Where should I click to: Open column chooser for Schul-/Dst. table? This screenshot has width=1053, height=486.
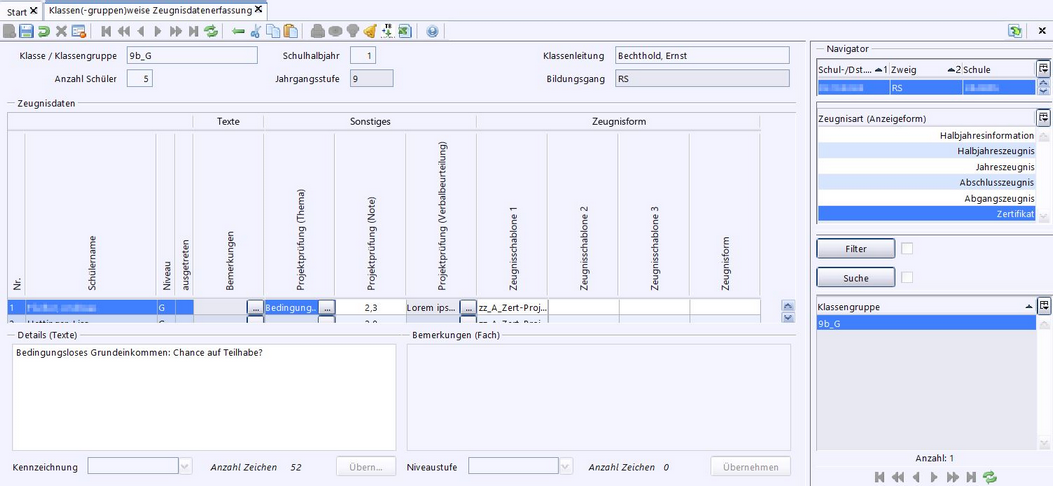click(1042, 68)
